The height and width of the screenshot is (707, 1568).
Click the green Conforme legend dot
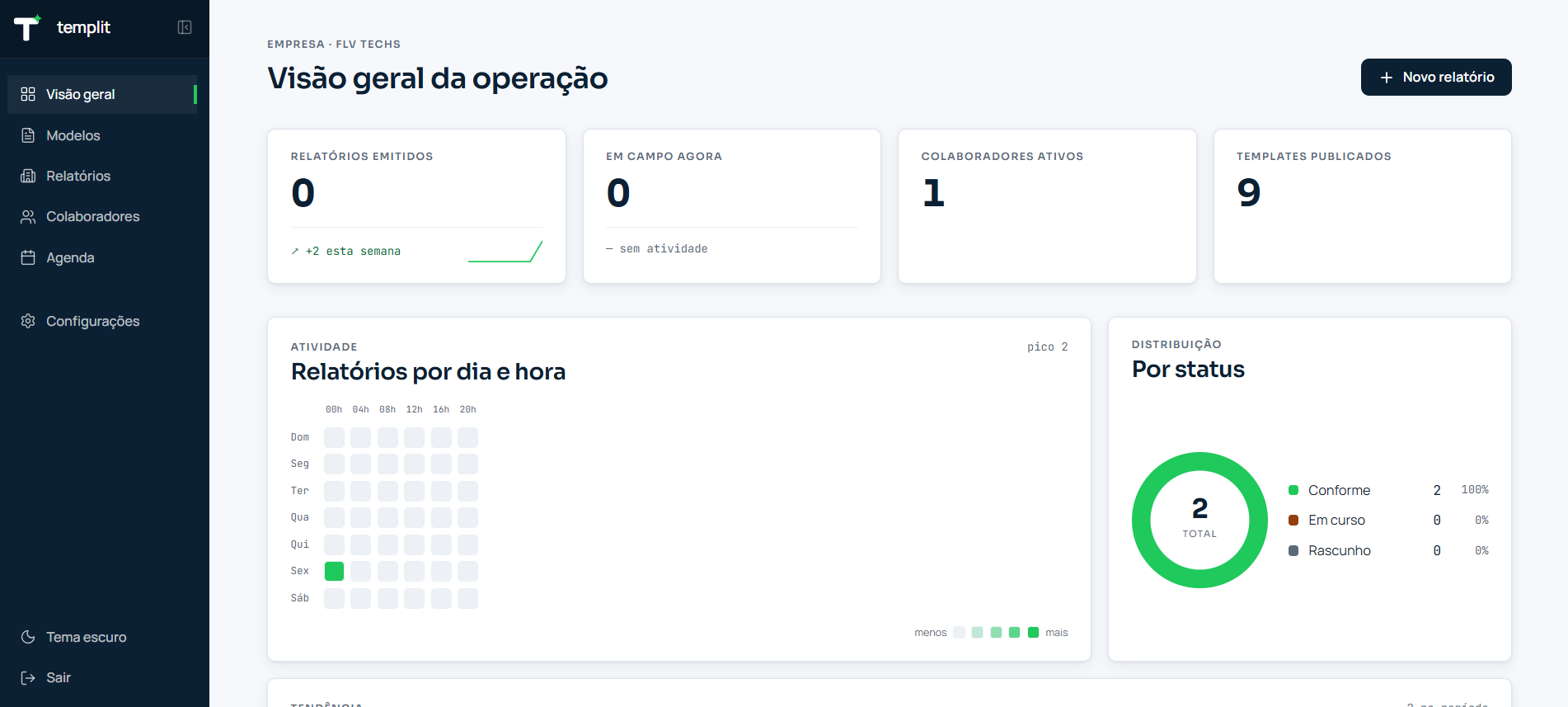point(1293,490)
